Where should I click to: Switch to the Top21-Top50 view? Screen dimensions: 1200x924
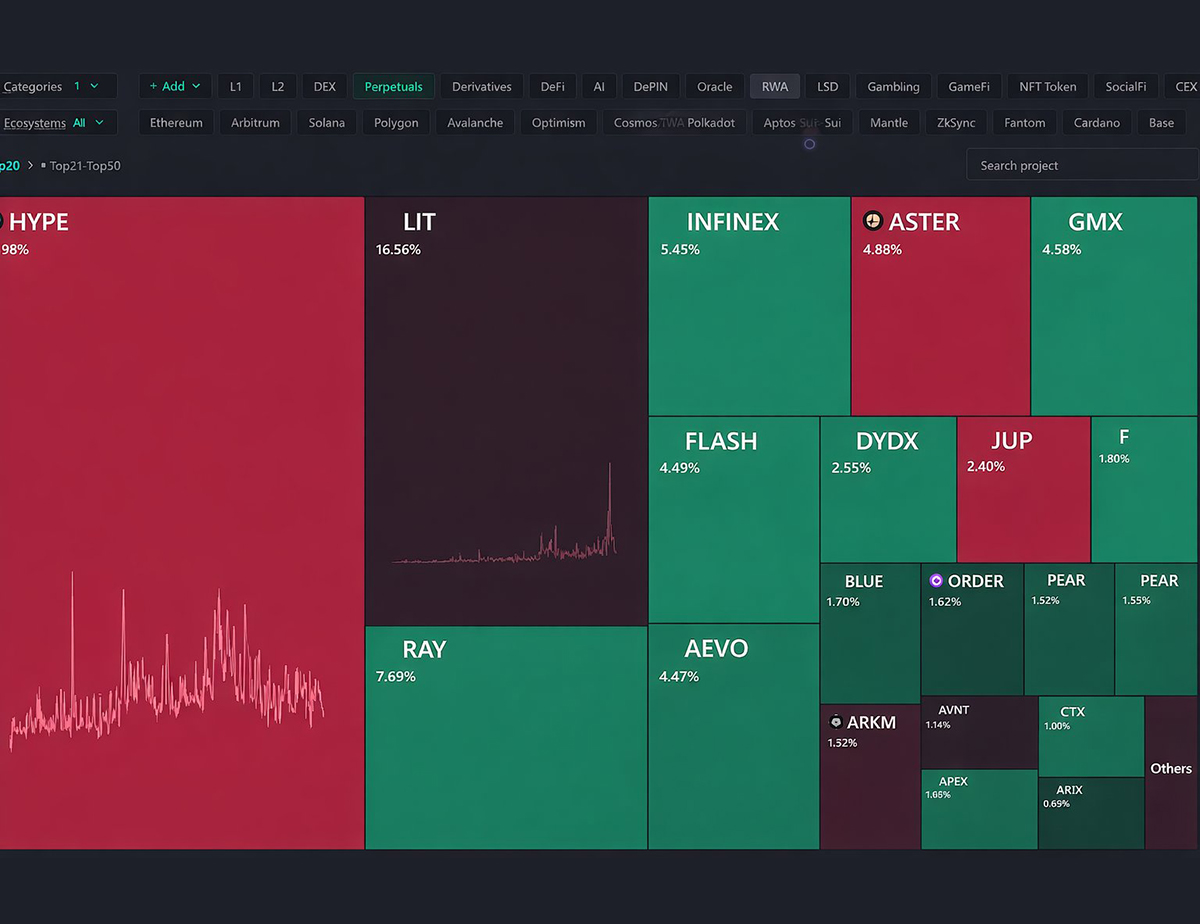(x=85, y=165)
